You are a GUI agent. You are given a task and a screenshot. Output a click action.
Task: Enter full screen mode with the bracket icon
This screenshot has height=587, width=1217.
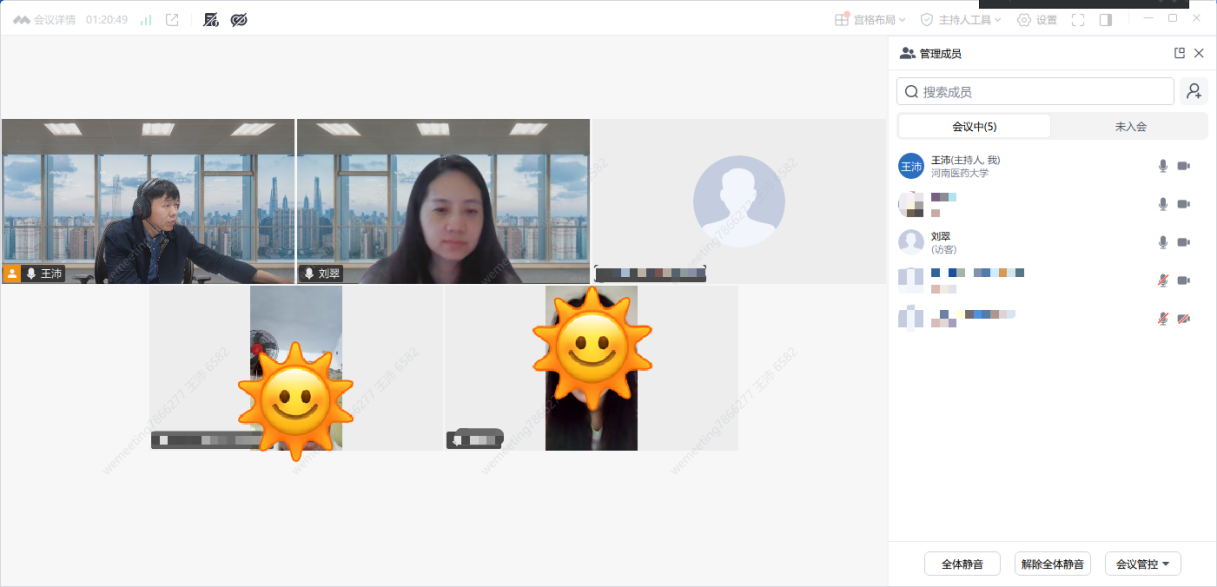(1078, 20)
